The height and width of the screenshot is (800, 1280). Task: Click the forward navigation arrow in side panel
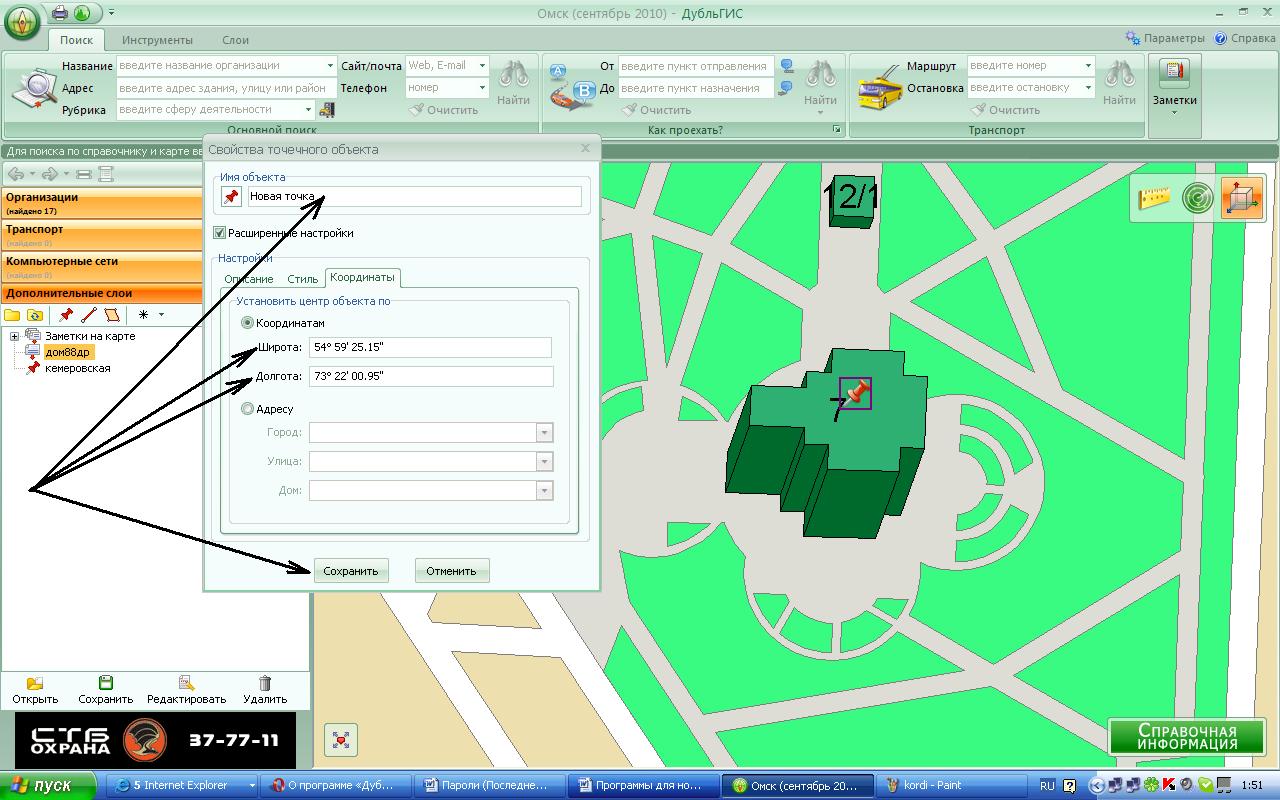(x=50, y=174)
